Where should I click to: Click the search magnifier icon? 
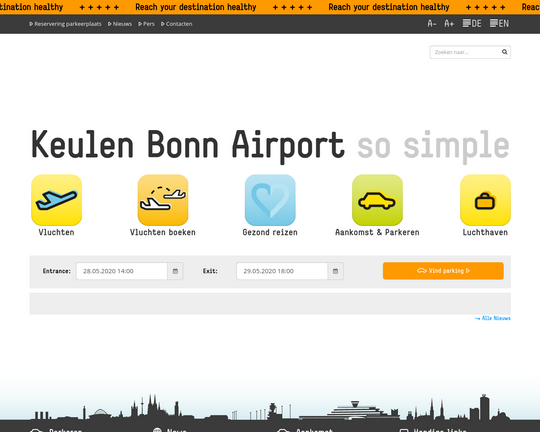click(505, 52)
